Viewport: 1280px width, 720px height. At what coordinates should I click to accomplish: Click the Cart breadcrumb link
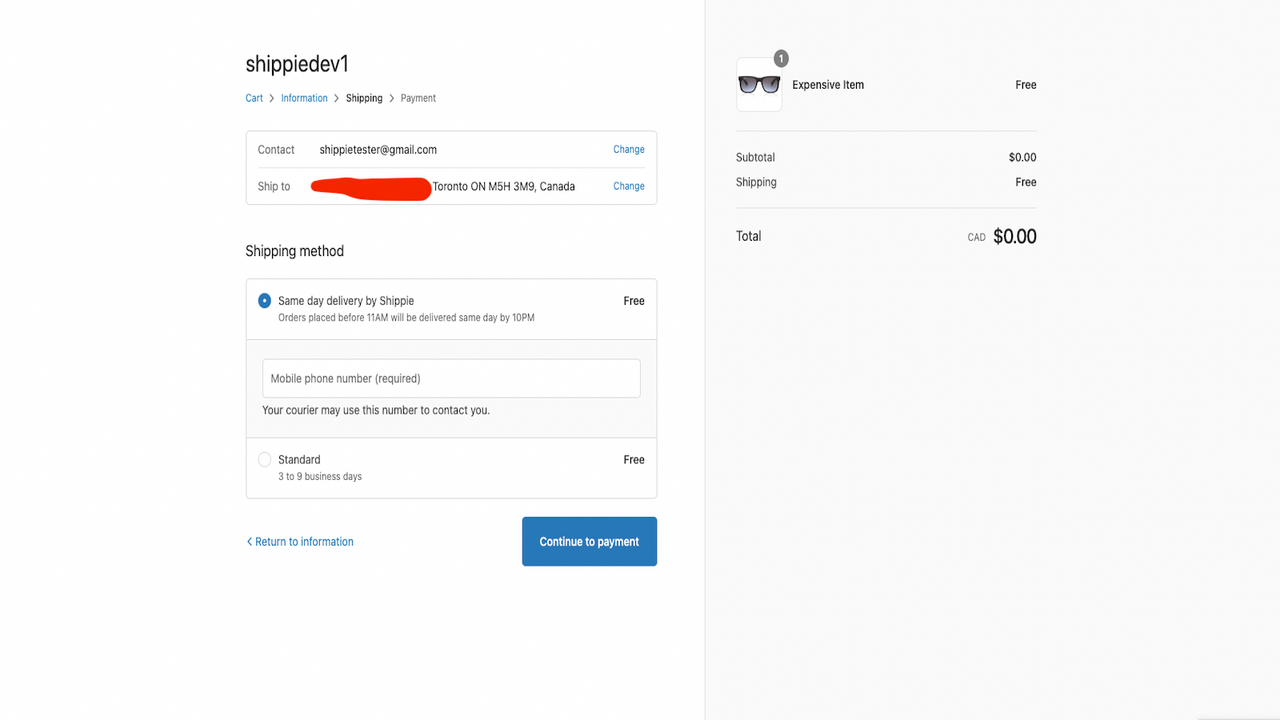coord(254,98)
